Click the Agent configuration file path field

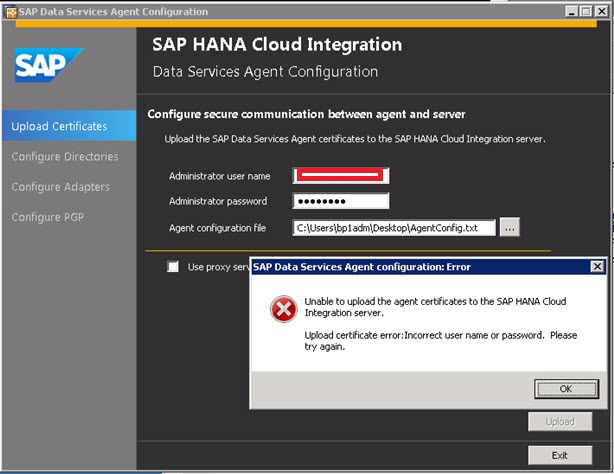[394, 228]
